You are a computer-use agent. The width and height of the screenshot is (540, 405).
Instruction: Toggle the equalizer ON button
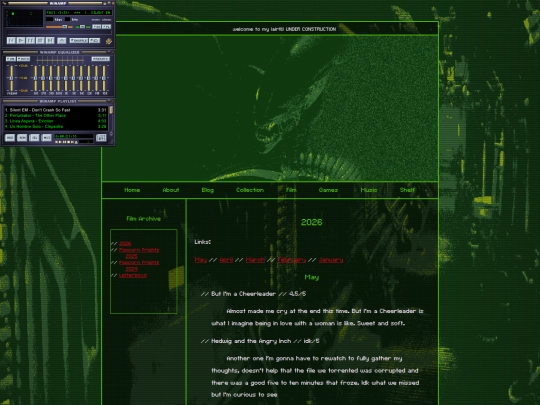(x=11, y=59)
